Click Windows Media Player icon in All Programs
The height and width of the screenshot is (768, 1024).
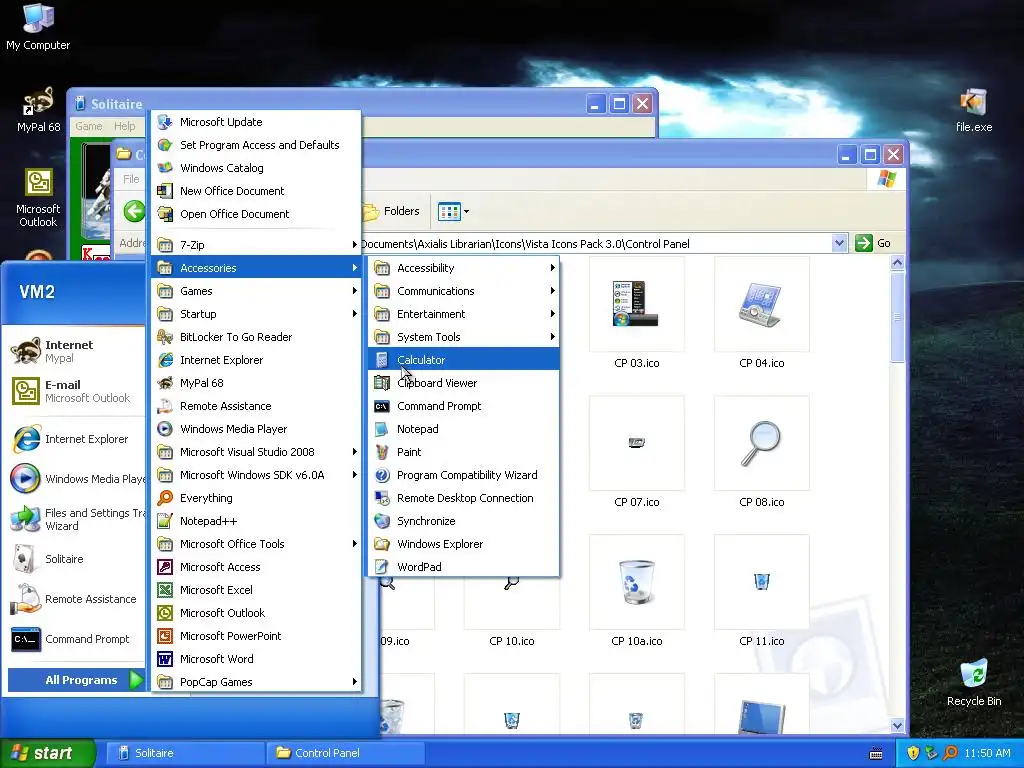(165, 429)
